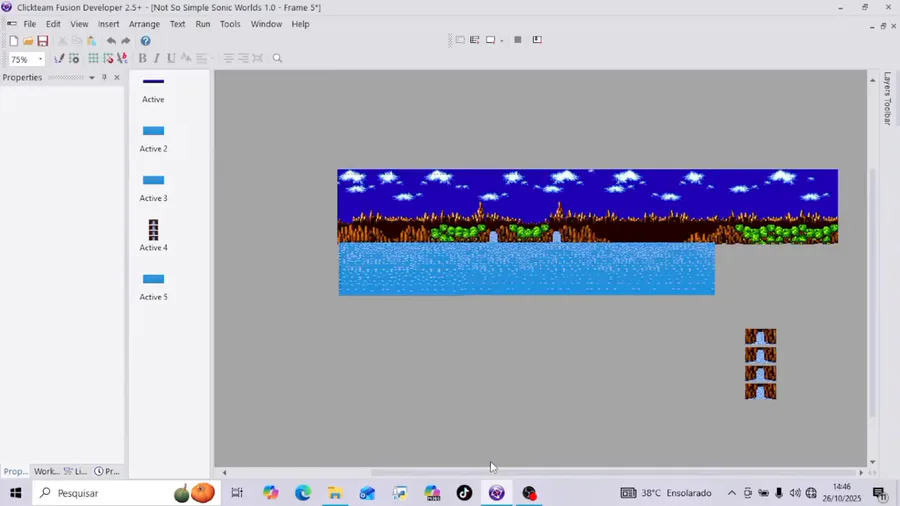Open the volume control in system tray
Screen dimensions: 900x506
click(x=795, y=493)
